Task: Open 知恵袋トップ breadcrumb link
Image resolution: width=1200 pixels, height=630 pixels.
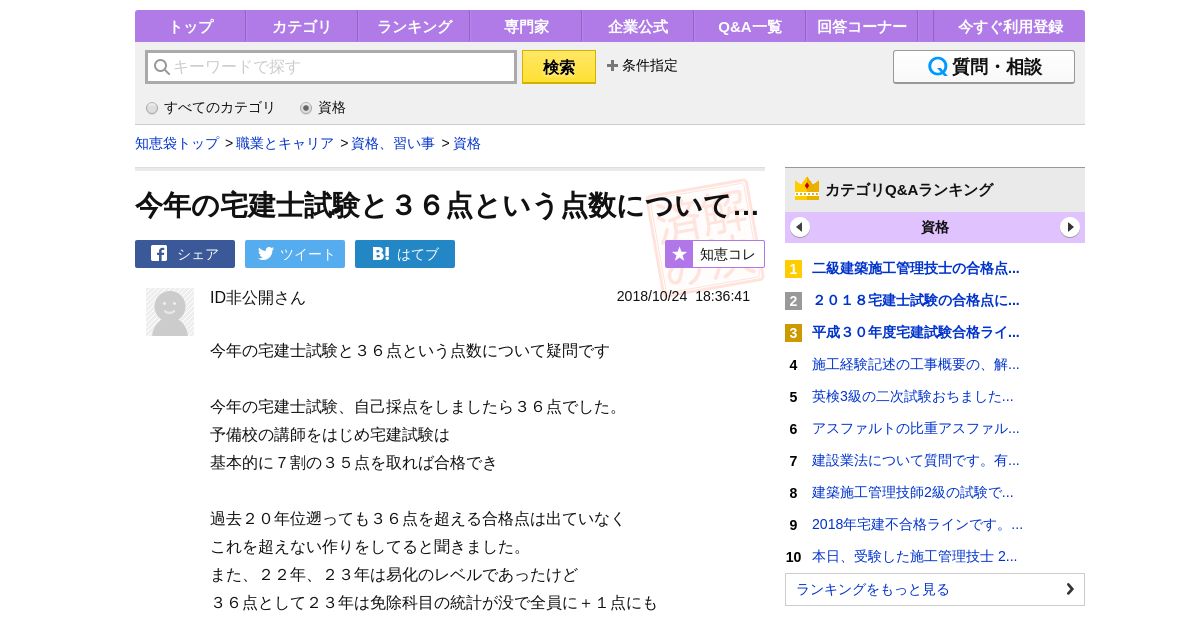Action: [177, 143]
